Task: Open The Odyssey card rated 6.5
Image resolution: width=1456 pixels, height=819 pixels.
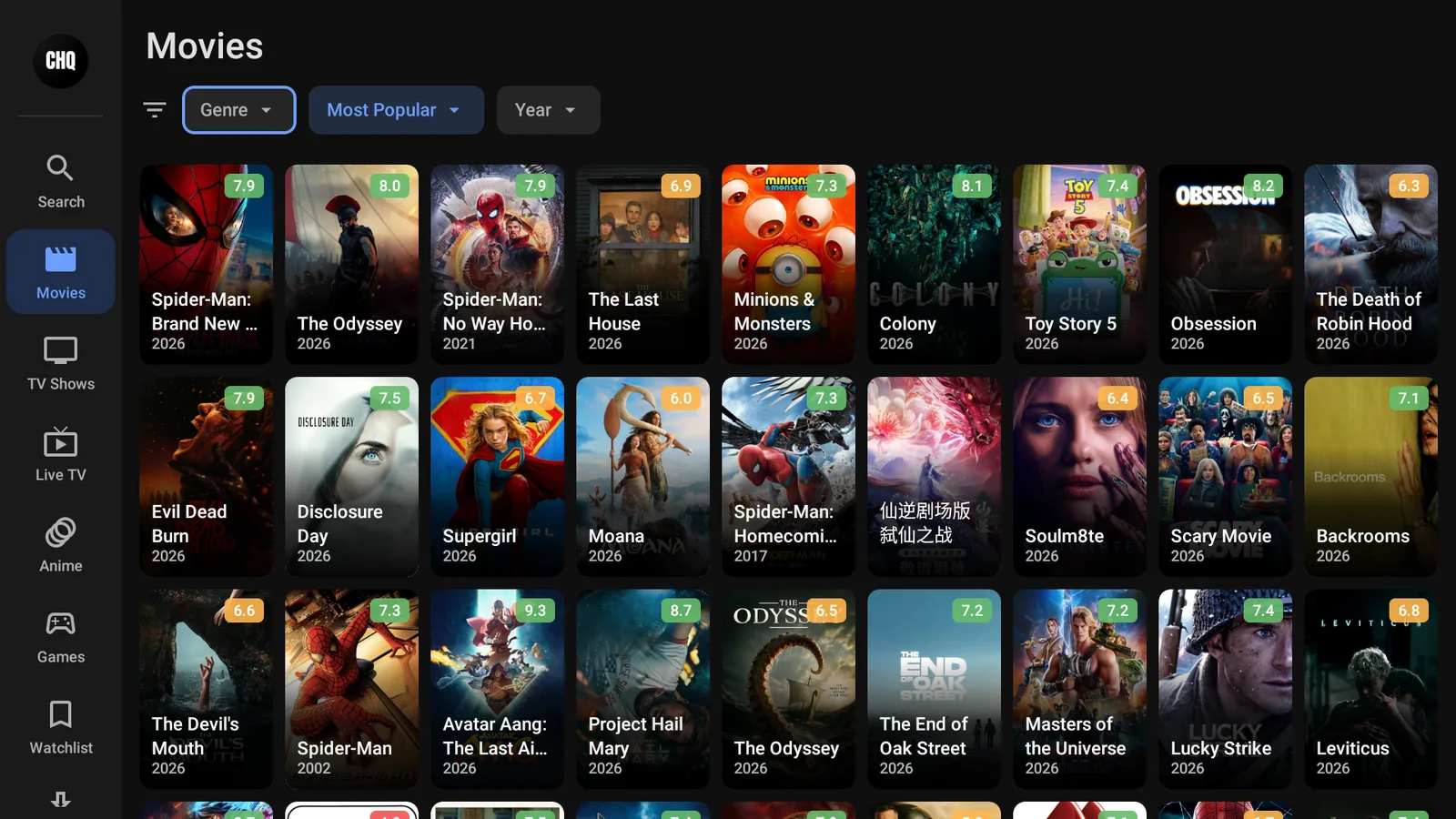Action: click(789, 689)
